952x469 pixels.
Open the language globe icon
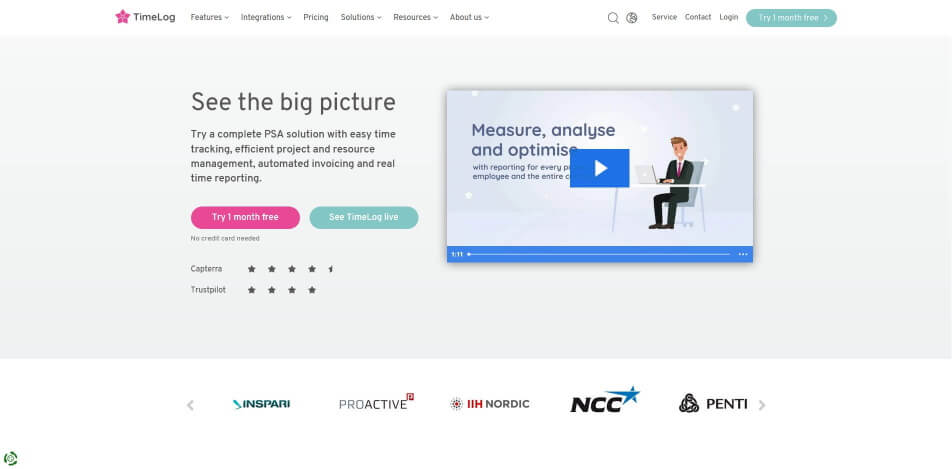(x=632, y=18)
